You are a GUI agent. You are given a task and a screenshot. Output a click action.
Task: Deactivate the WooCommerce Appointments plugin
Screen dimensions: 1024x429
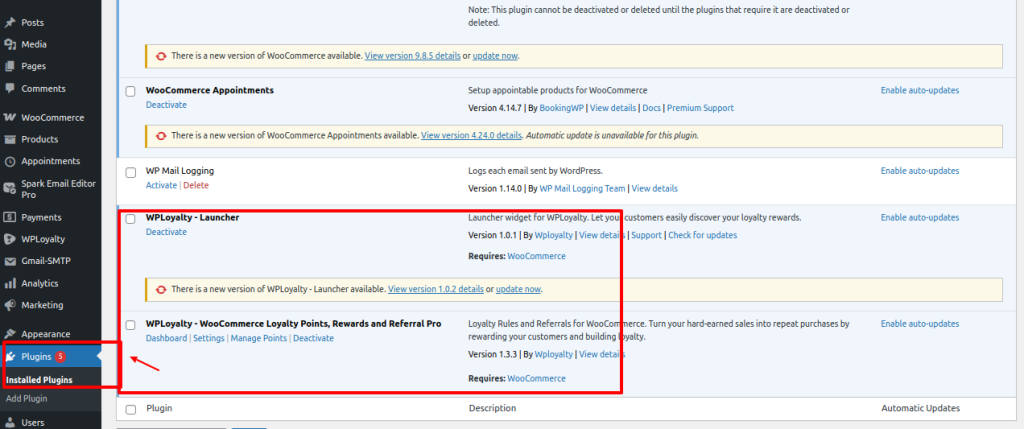click(166, 104)
